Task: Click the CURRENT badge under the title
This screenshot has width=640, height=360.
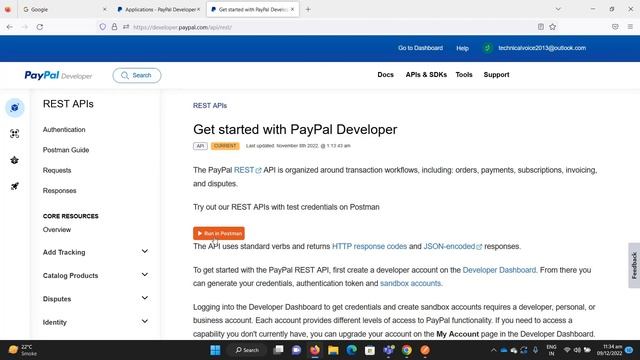Action: coord(225,146)
